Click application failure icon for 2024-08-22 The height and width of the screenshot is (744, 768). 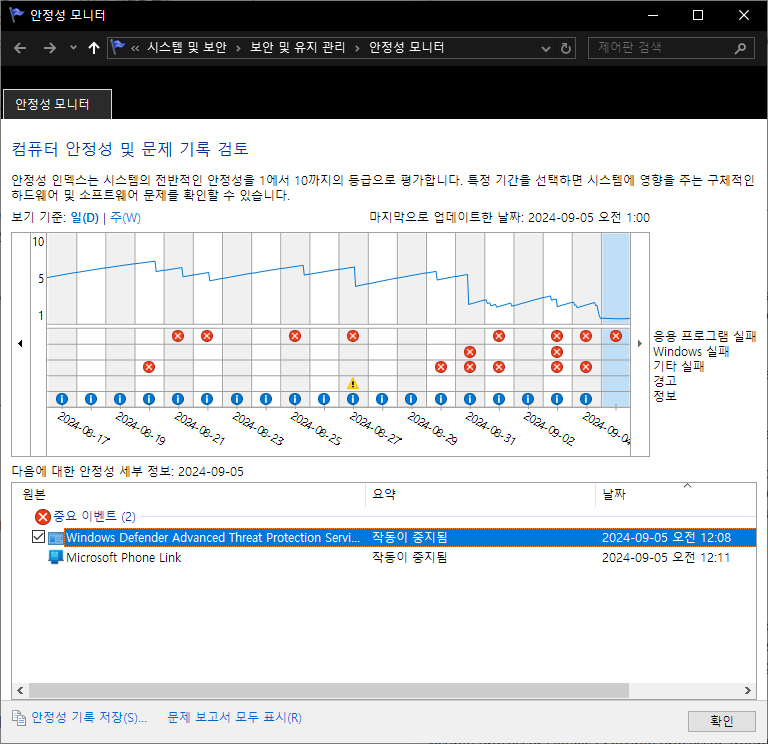click(x=207, y=336)
